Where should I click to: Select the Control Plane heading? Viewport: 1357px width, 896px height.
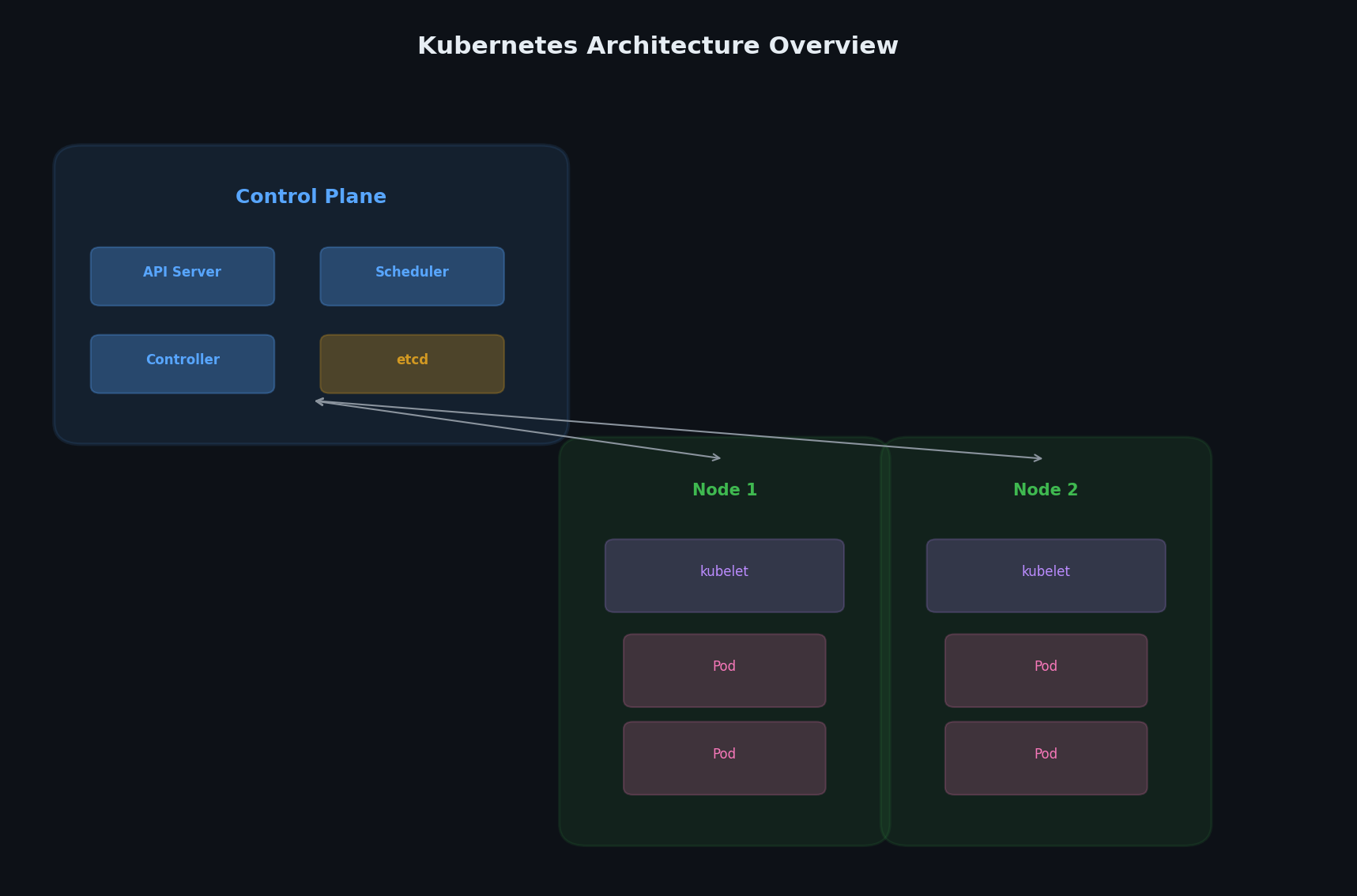[311, 197]
